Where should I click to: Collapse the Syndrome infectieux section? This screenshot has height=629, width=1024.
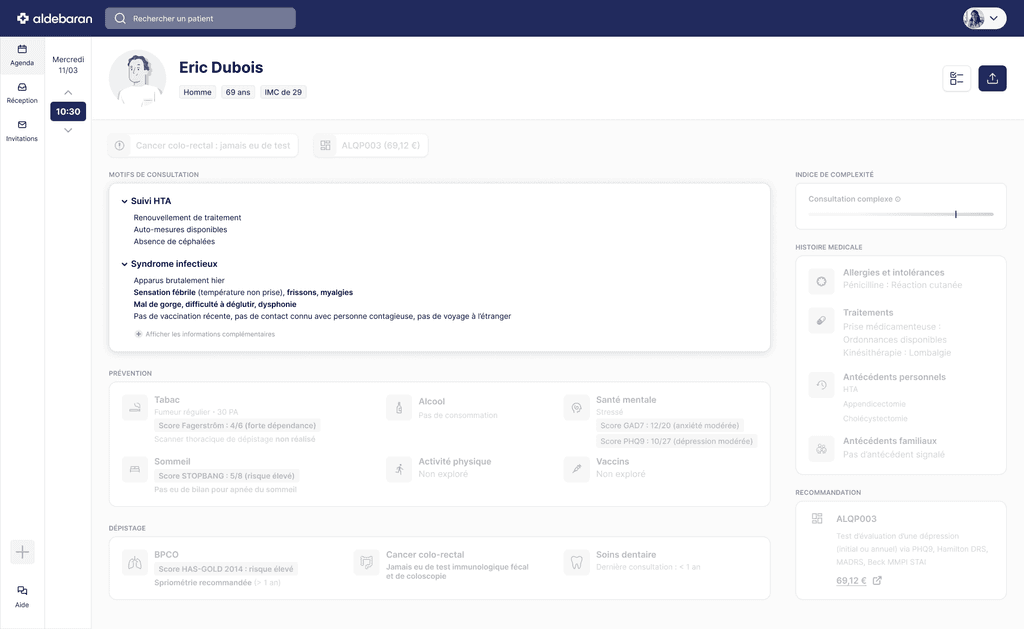[124, 263]
